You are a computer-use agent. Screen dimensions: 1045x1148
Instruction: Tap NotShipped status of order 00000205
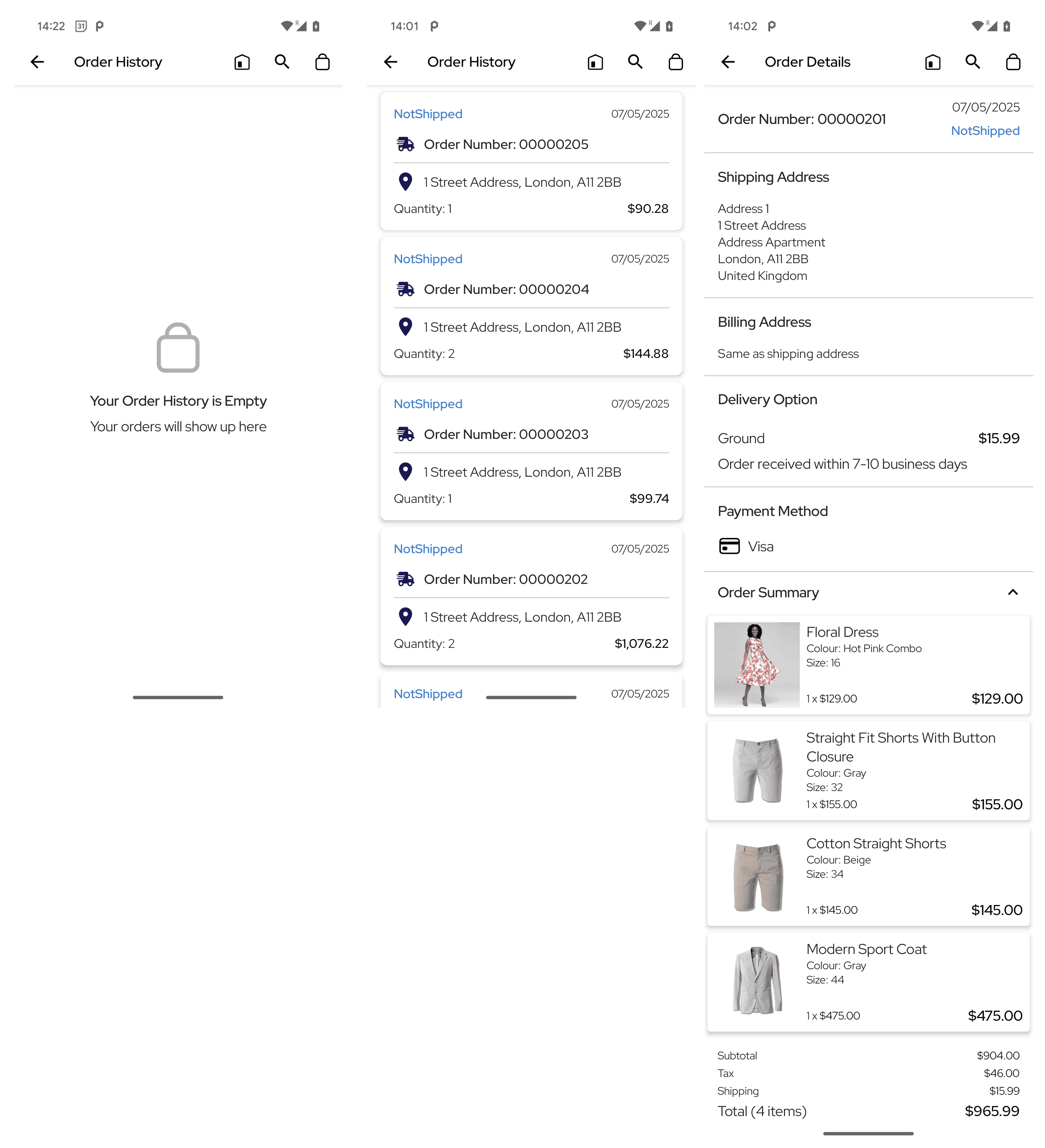[428, 114]
